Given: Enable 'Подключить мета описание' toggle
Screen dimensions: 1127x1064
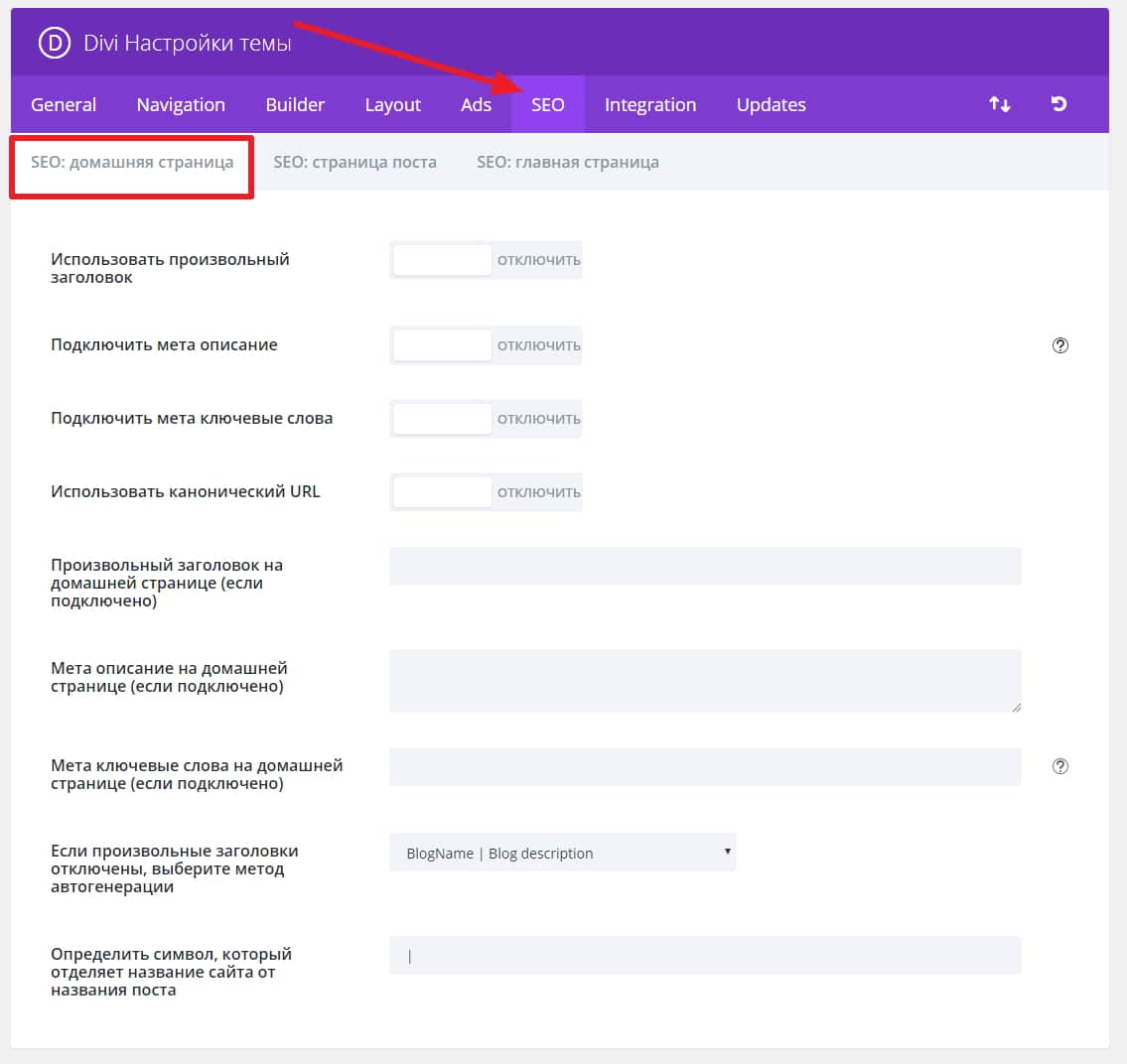Looking at the screenshot, I should point(486,345).
